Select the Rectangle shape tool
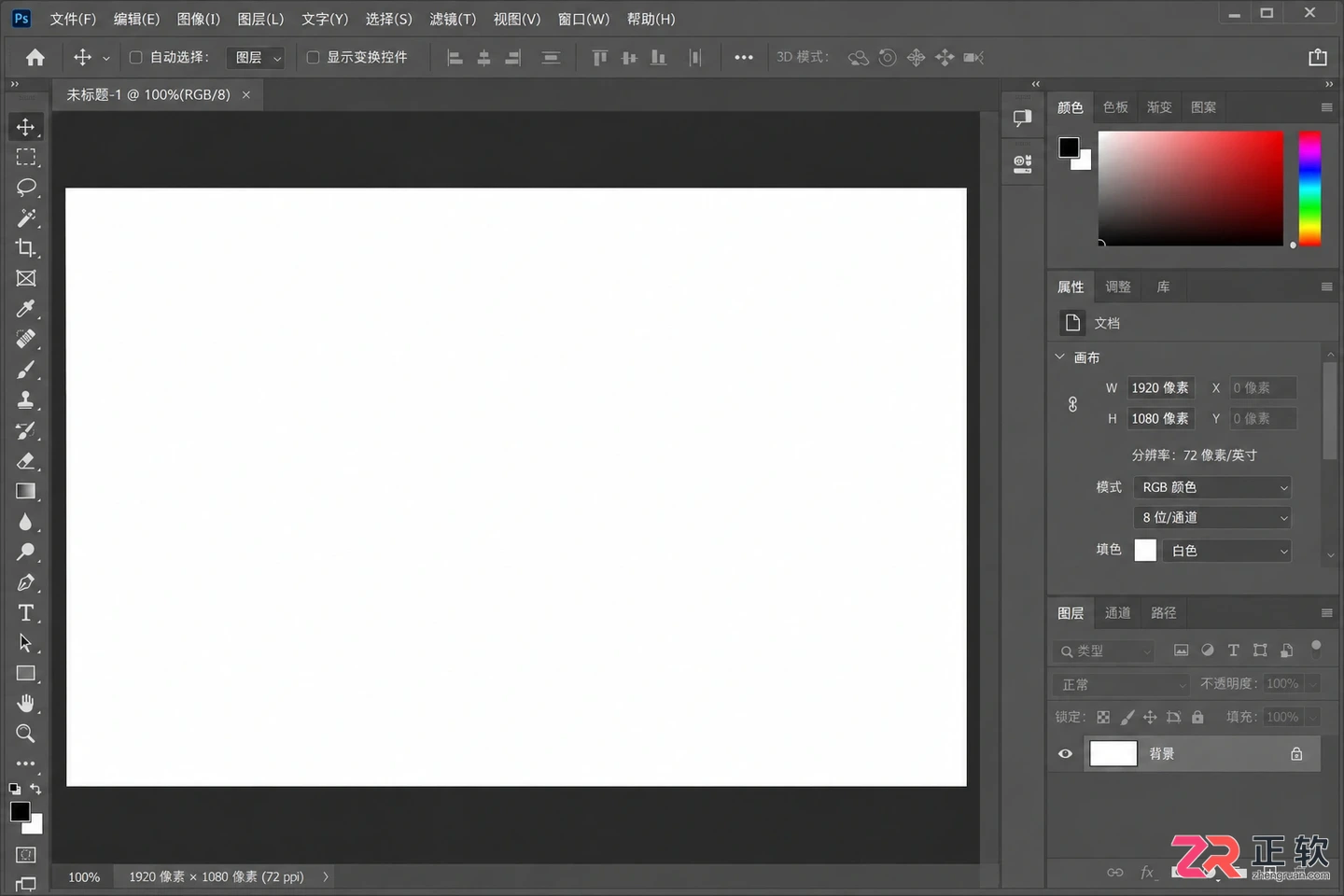This screenshot has width=1344, height=896. pyautogui.click(x=26, y=673)
